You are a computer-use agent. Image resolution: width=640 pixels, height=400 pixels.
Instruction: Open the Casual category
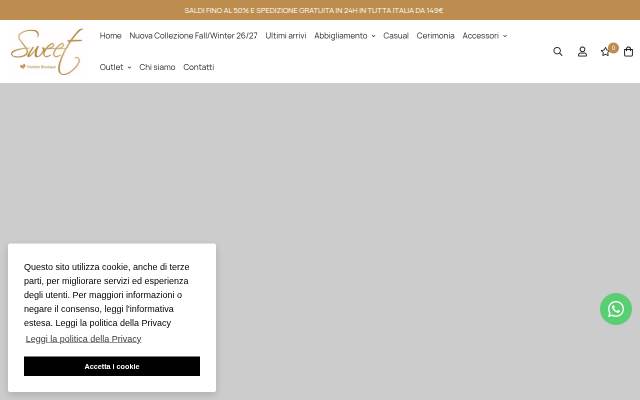[x=396, y=36]
